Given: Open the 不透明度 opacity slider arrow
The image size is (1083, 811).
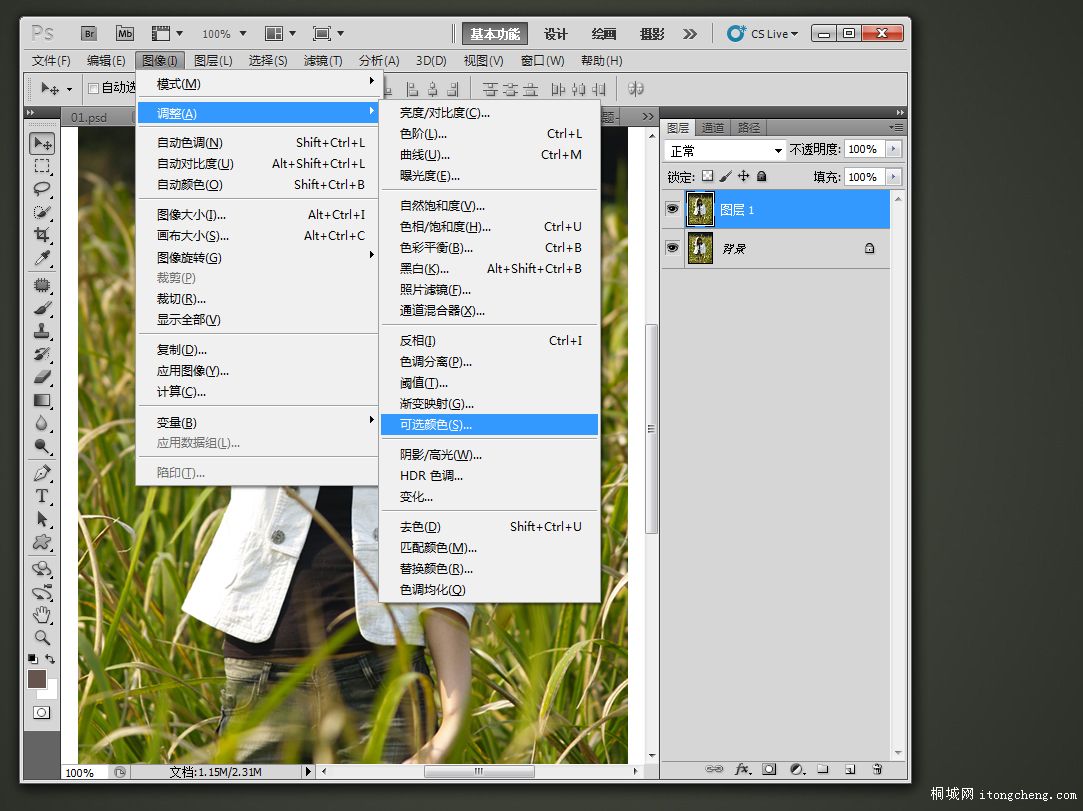Looking at the screenshot, I should pyautogui.click(x=893, y=149).
